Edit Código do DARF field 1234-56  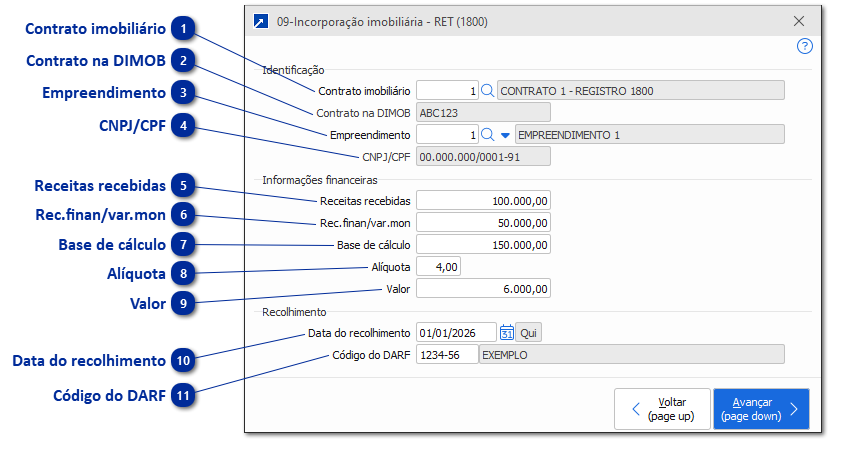[x=447, y=355]
